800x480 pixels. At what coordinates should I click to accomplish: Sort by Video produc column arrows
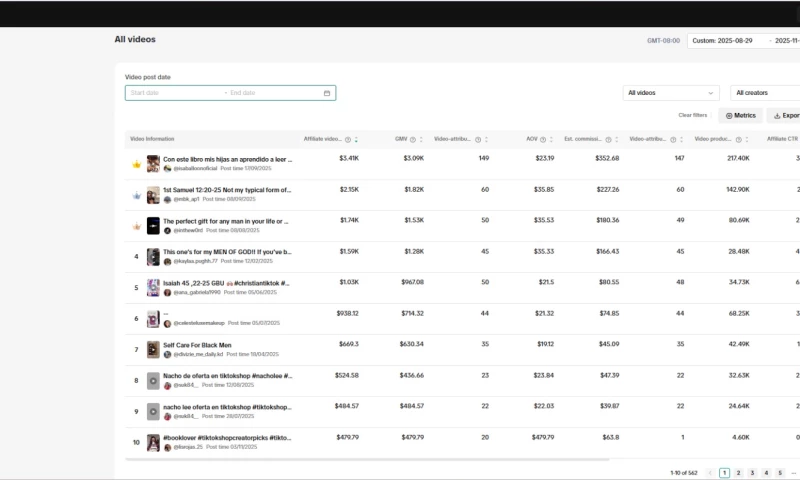click(746, 140)
